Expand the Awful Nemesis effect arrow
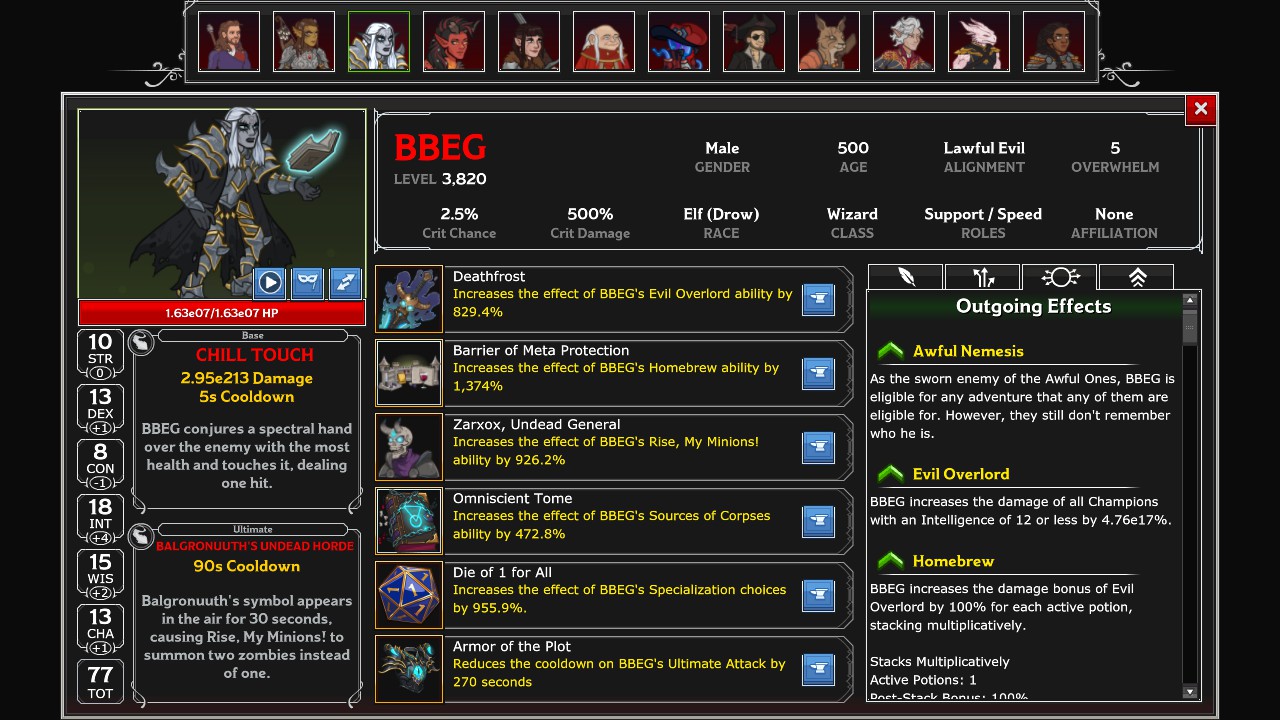Image resolution: width=1280 pixels, height=720 pixels. pyautogui.click(x=890, y=351)
